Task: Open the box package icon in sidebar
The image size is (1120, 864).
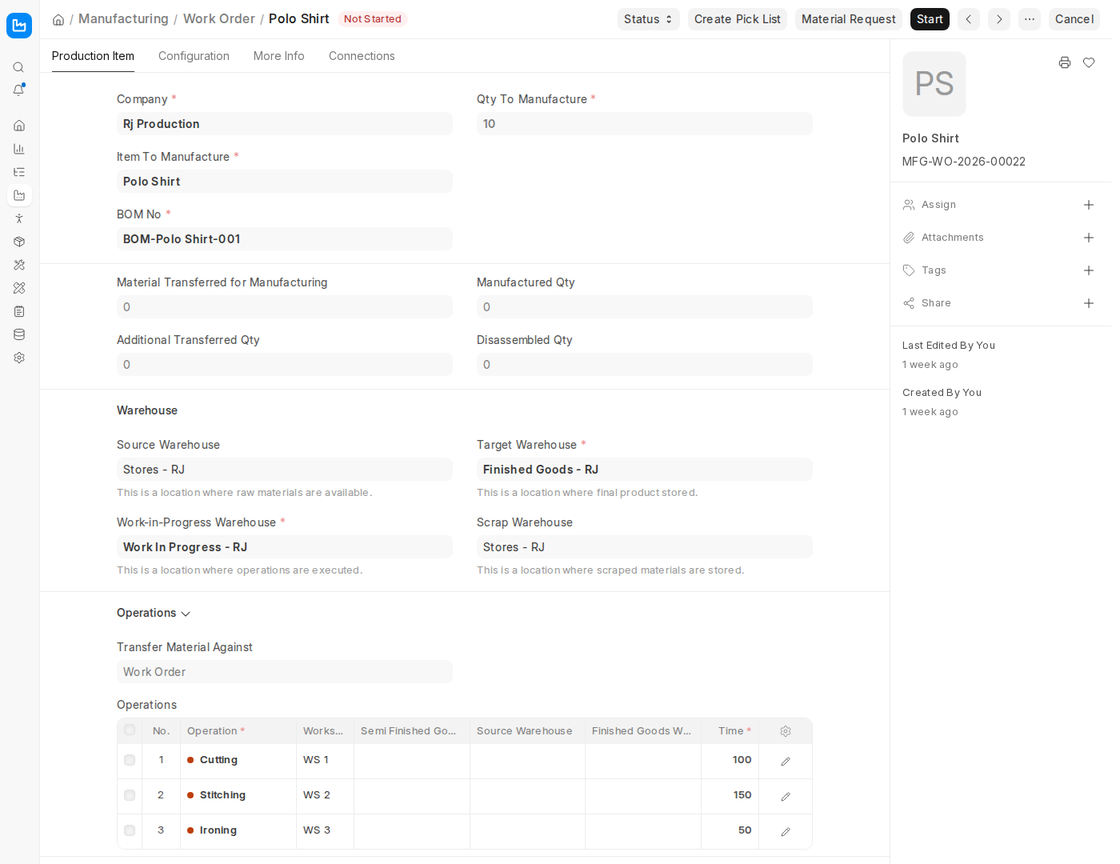Action: coord(19,241)
